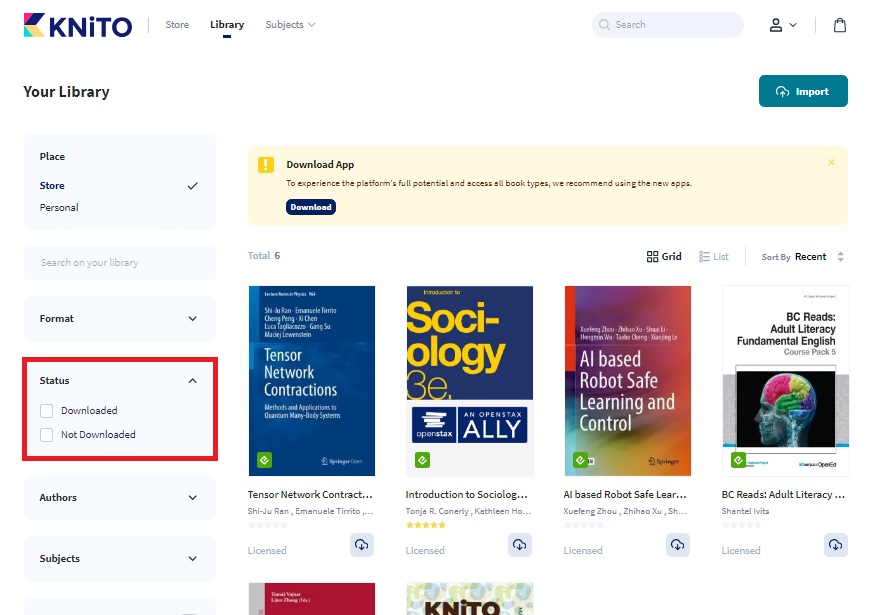
Task: Open the user account menu icon
Action: (x=781, y=25)
